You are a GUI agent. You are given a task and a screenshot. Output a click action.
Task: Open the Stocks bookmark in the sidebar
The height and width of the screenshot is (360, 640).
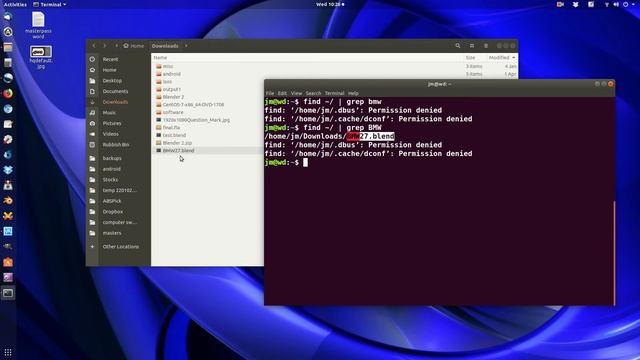click(110, 180)
